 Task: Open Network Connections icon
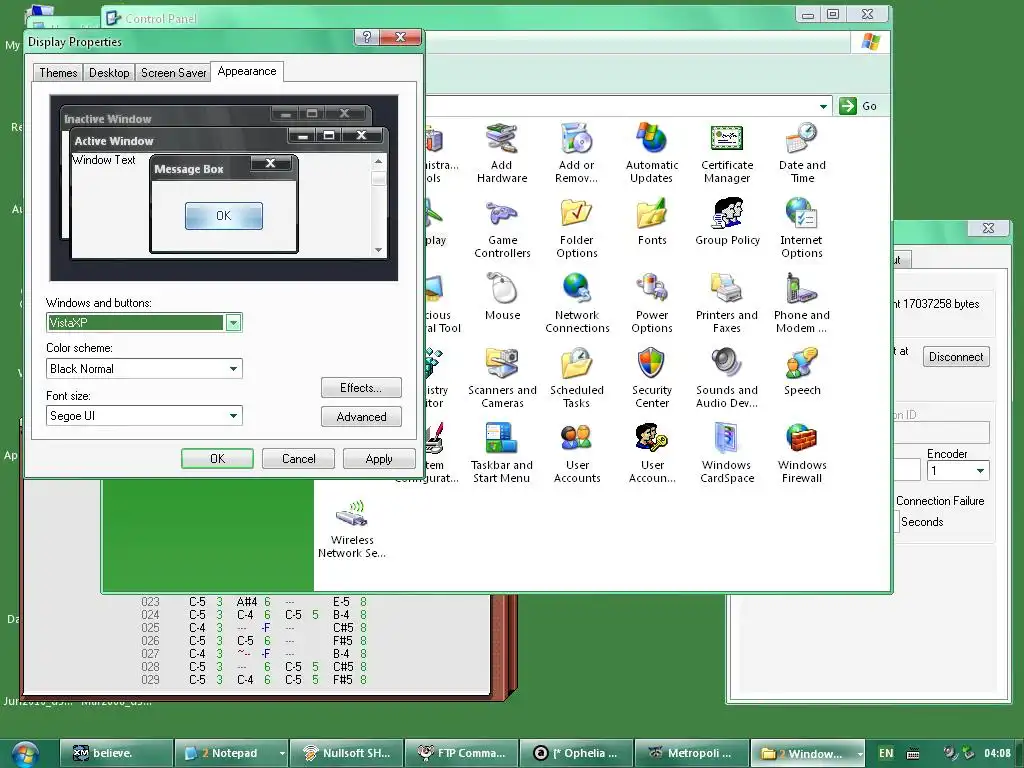tap(577, 303)
